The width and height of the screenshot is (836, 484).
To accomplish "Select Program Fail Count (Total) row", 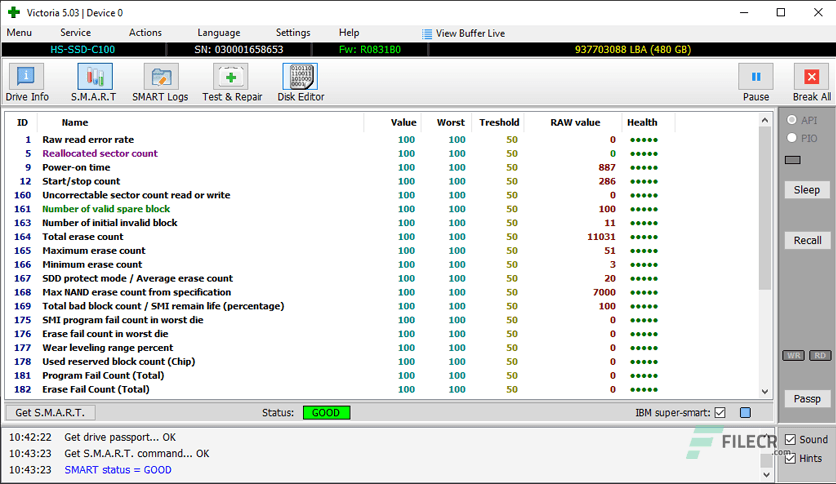I will click(381, 375).
